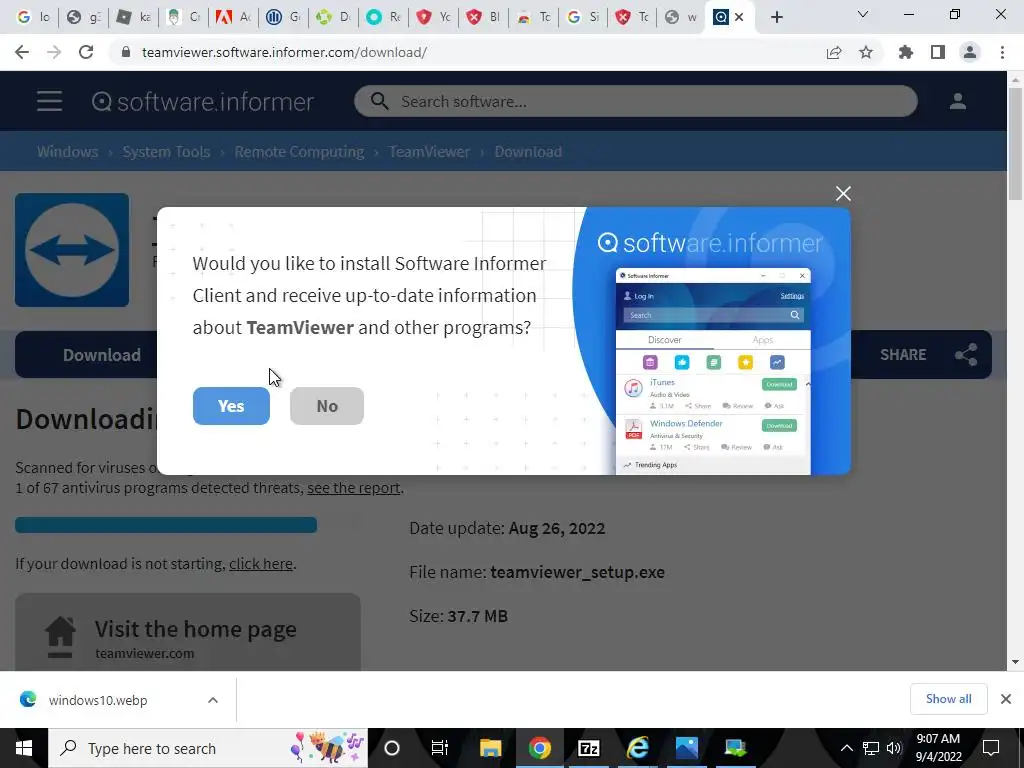This screenshot has width=1024, height=768.
Task: Close the active Software Informer tab
Action: (739, 17)
